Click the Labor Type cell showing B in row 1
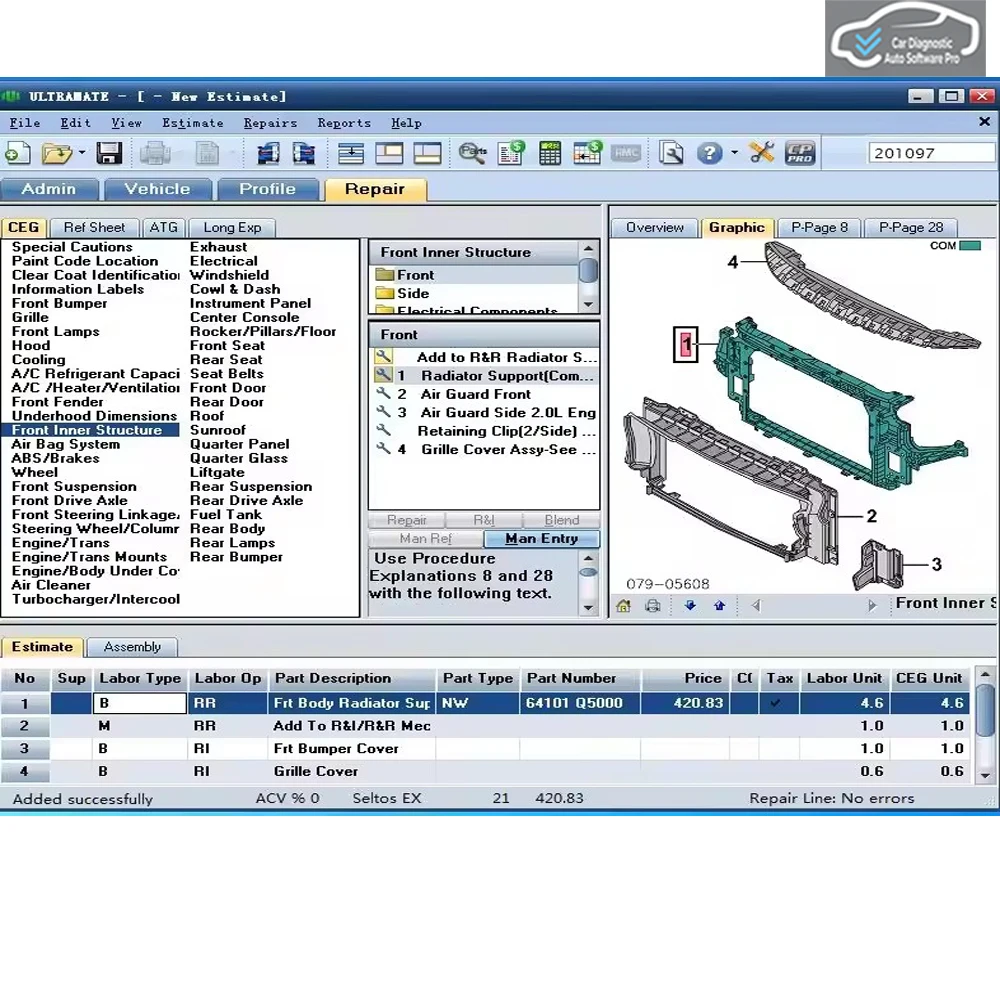Image resolution: width=1000 pixels, height=1000 pixels. pos(140,703)
